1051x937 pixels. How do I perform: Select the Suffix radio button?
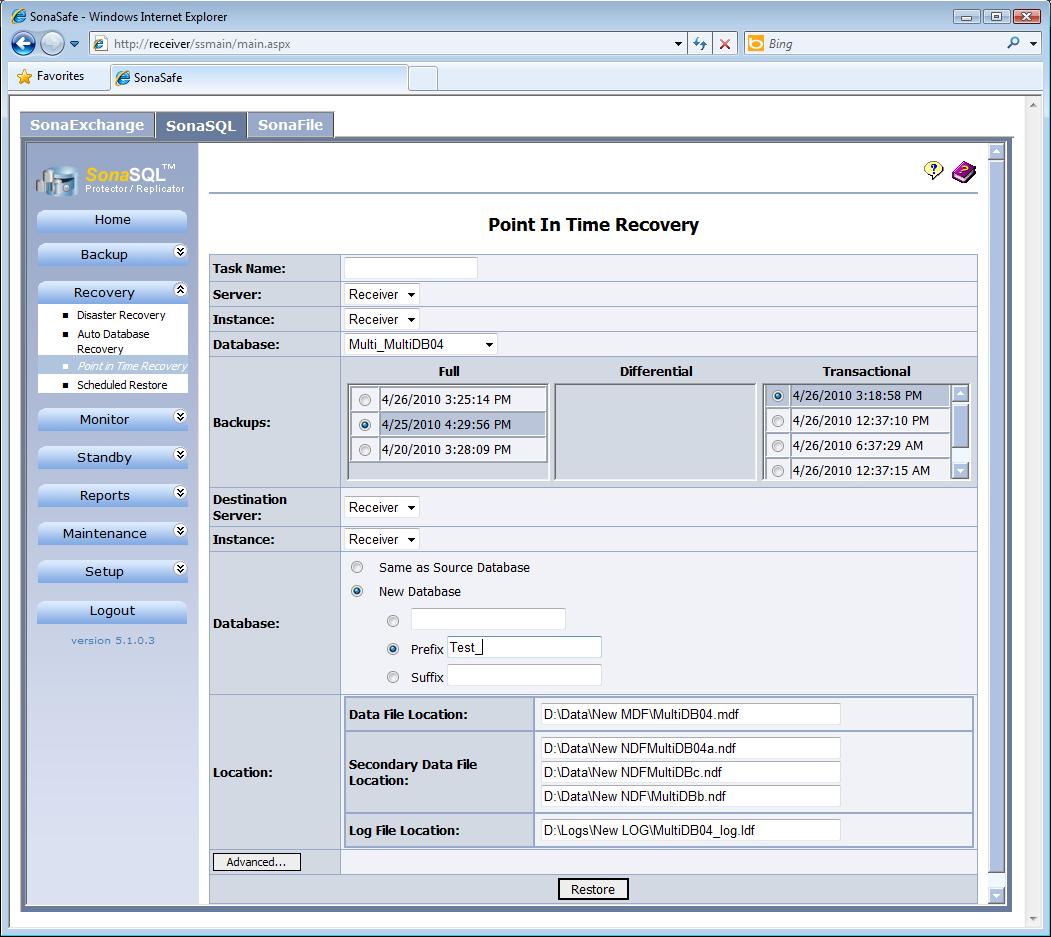pyautogui.click(x=393, y=677)
